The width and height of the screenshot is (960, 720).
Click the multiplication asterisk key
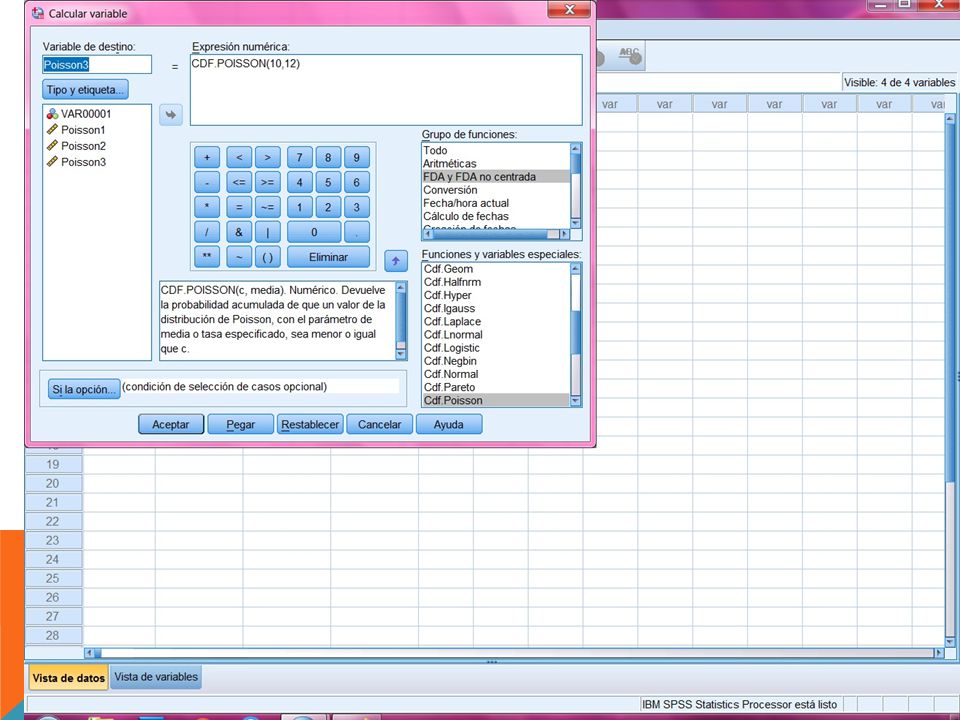click(x=207, y=207)
